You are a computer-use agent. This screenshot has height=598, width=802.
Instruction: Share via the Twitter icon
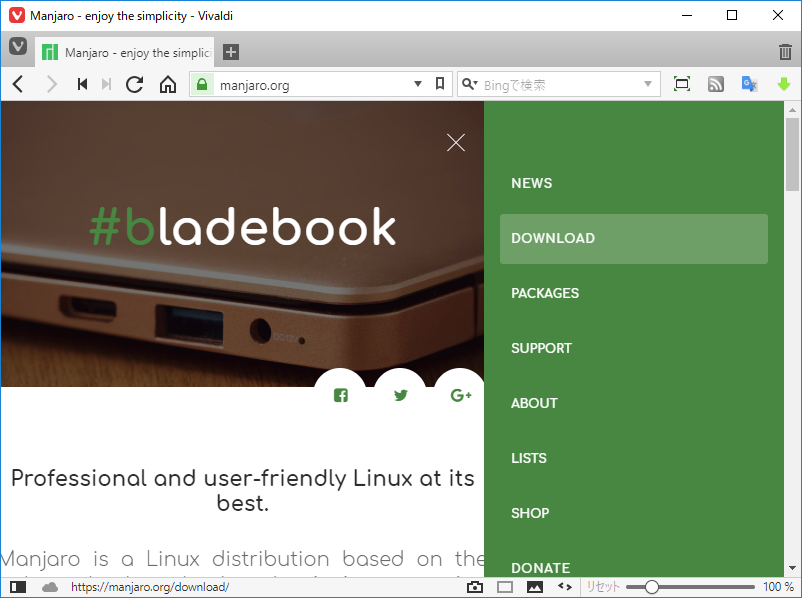coord(400,395)
